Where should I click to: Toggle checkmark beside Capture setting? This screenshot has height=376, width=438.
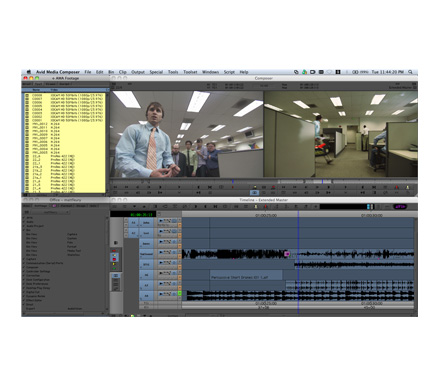point(24,259)
